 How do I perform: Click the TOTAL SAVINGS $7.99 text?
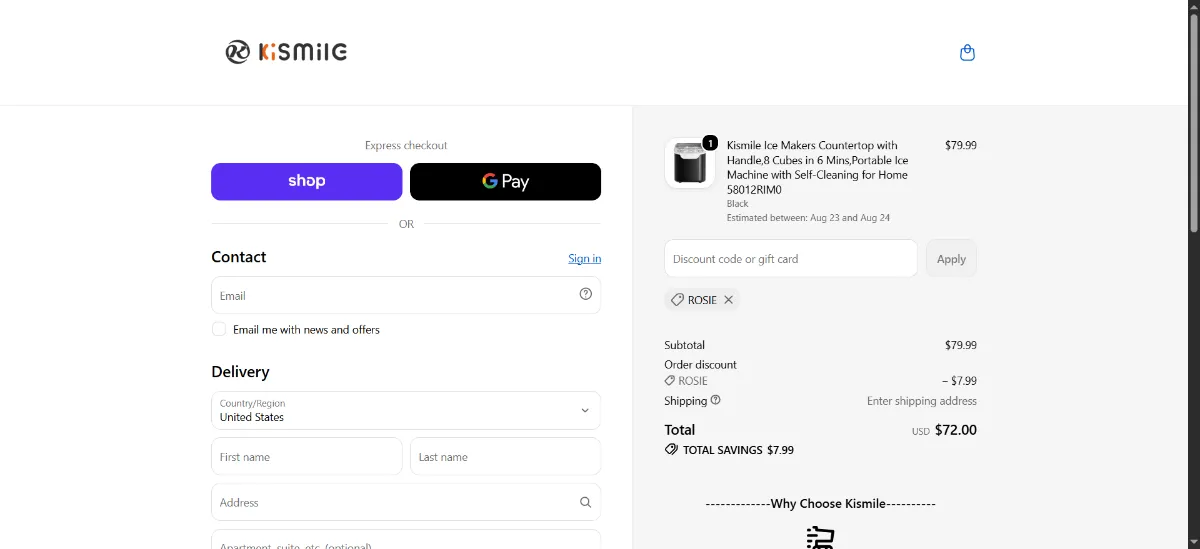pyautogui.click(x=738, y=450)
